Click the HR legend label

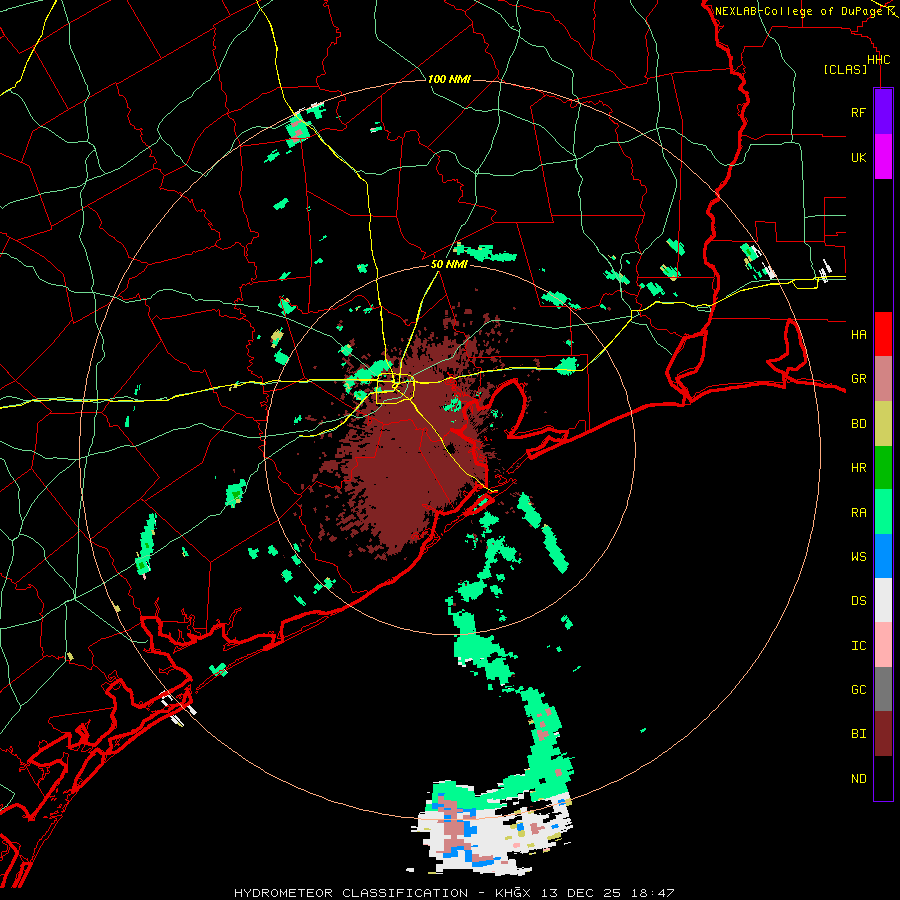point(858,468)
